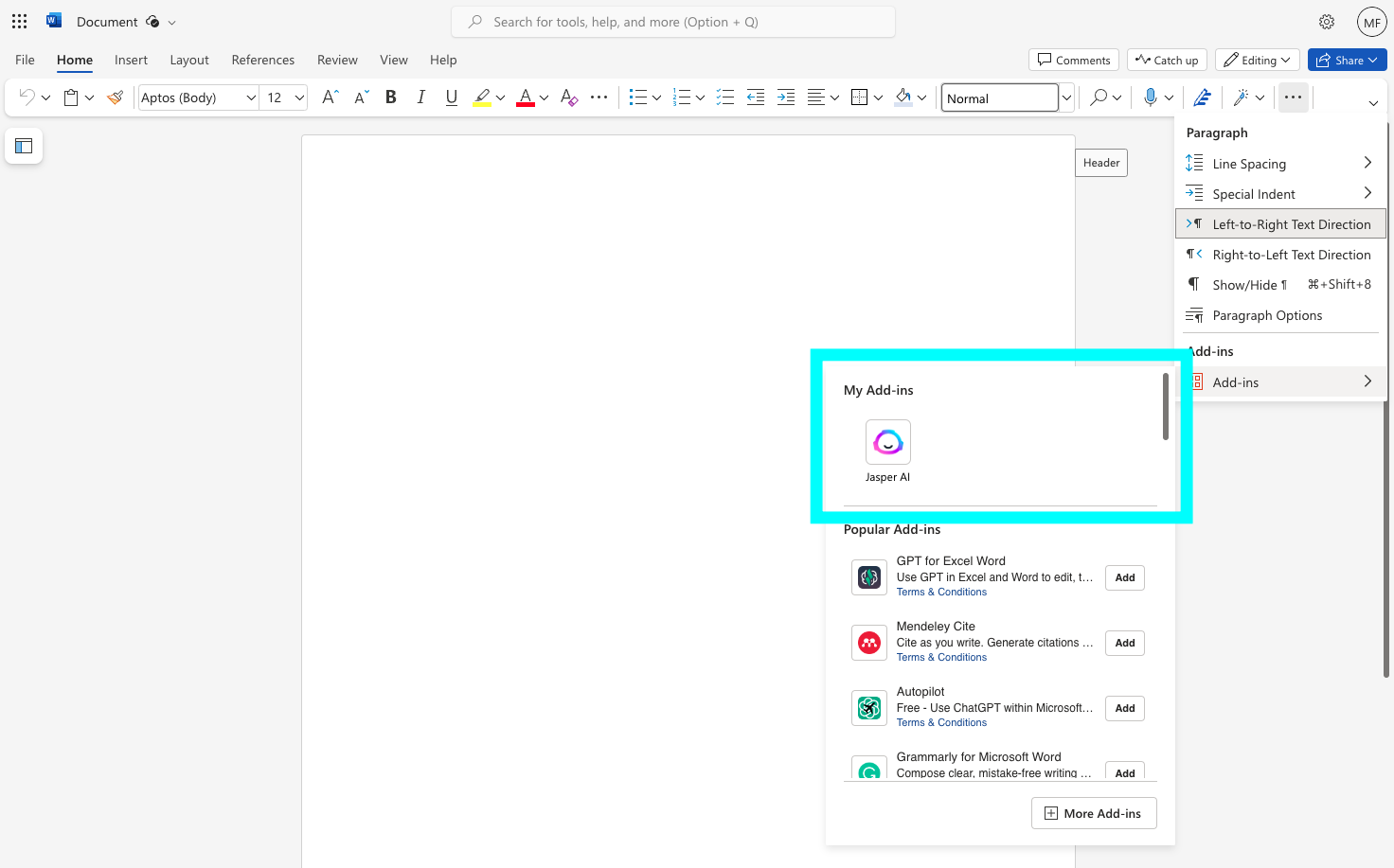This screenshot has height=868, width=1394.
Task: Toggle Show/Hide paragraph marks
Action: tap(1279, 285)
